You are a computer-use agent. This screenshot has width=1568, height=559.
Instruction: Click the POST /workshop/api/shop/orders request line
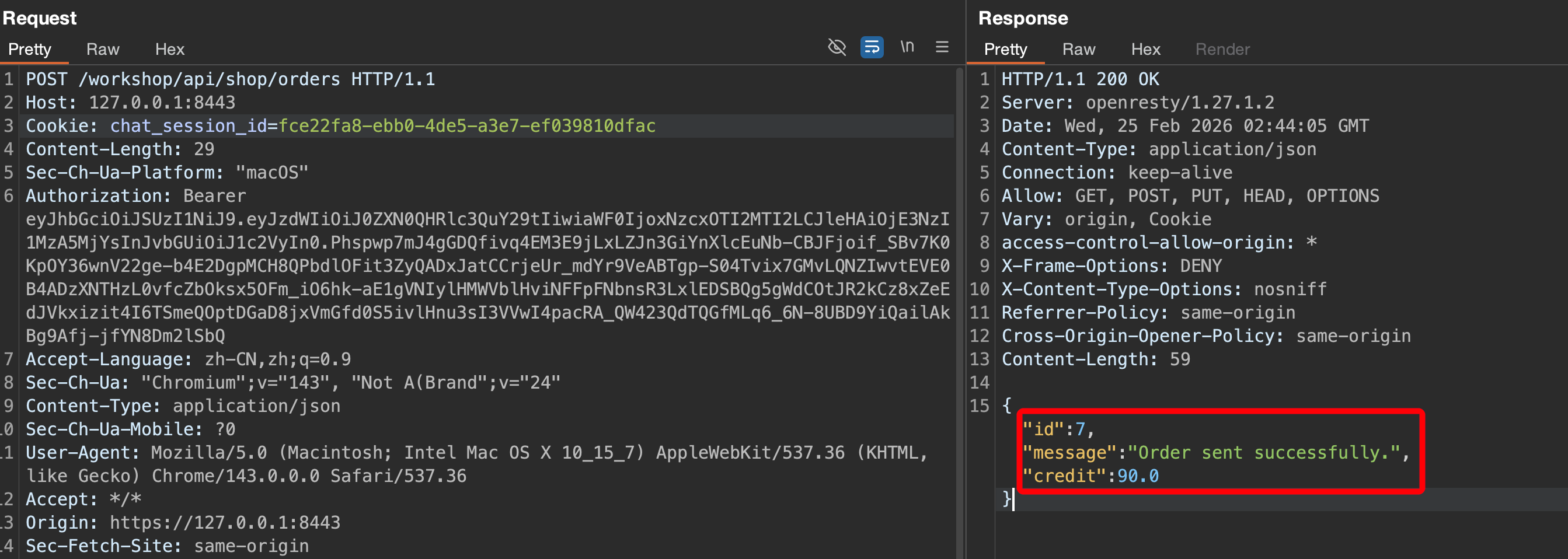(230, 79)
